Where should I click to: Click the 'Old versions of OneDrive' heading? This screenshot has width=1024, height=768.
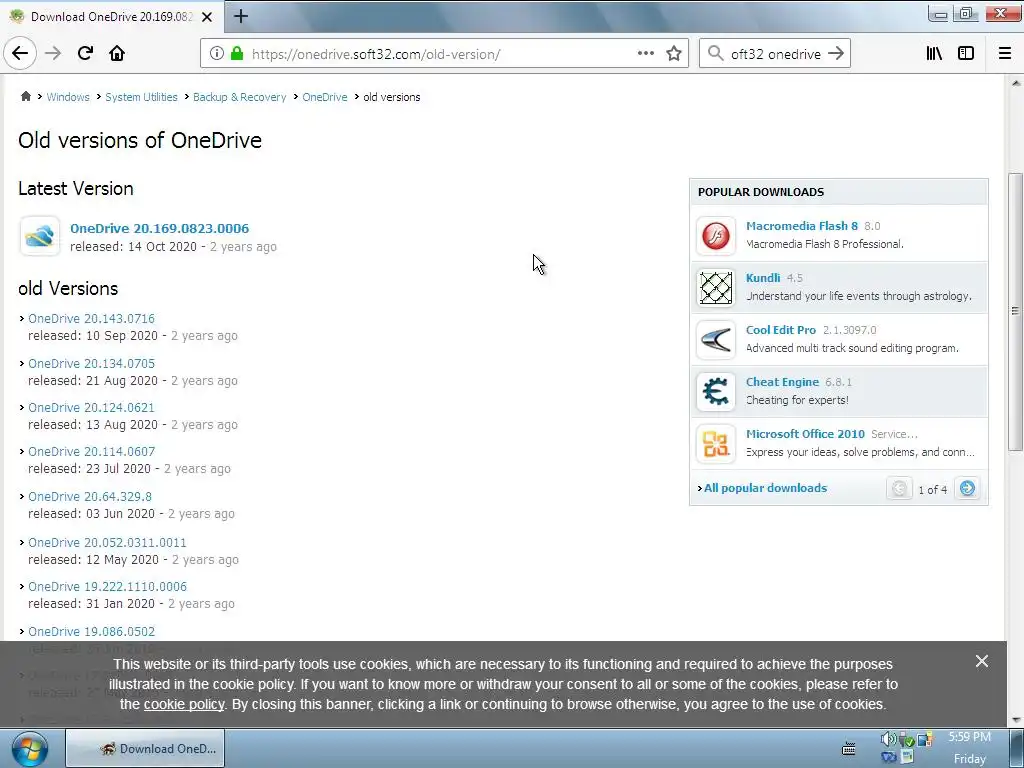pyautogui.click(x=140, y=140)
